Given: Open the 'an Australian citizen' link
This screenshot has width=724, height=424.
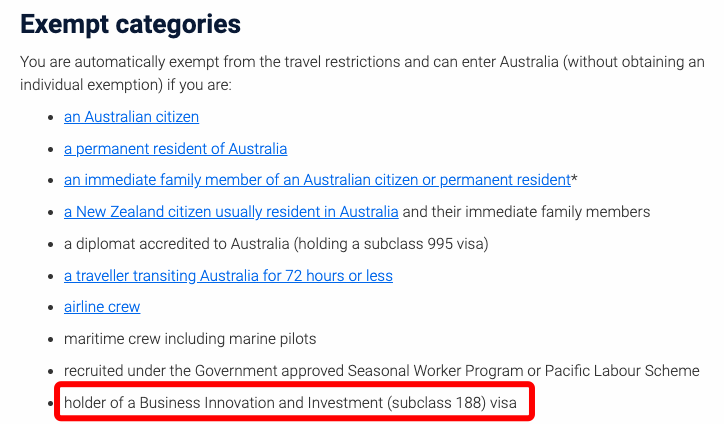Looking at the screenshot, I should (x=131, y=117).
